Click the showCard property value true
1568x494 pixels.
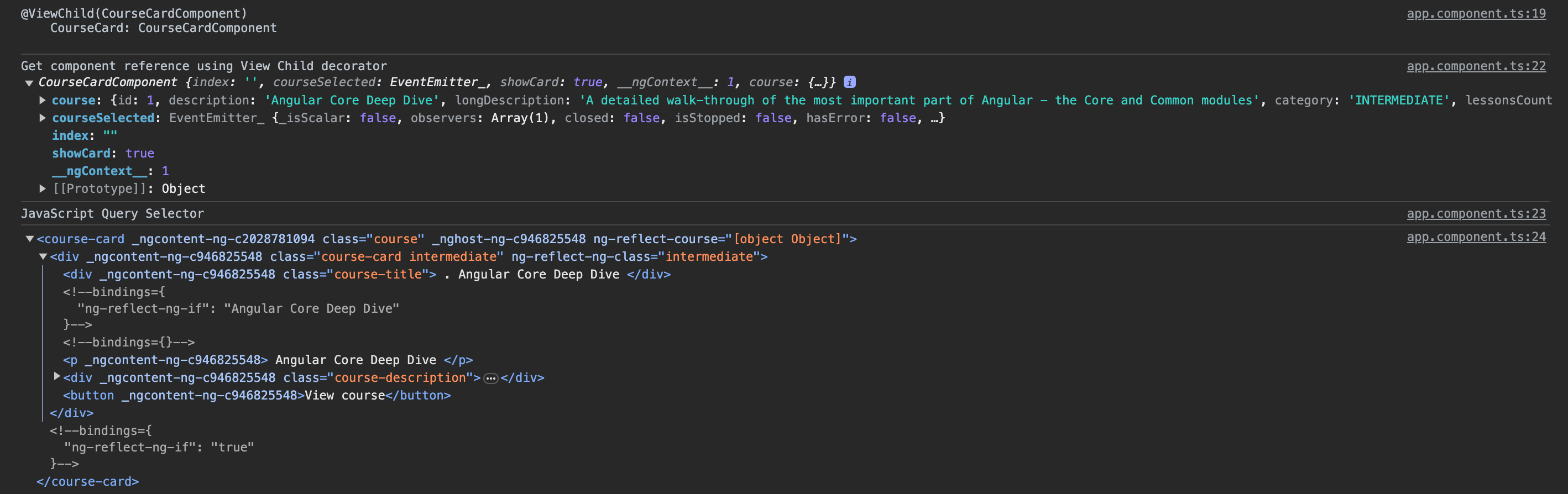tap(139, 153)
